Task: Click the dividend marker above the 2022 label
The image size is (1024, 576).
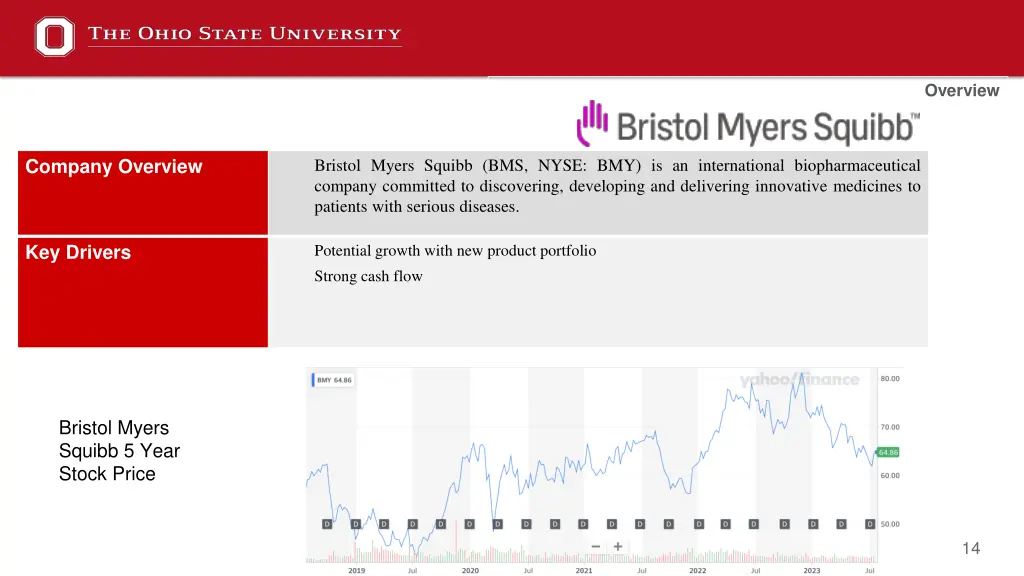Action: [699, 524]
